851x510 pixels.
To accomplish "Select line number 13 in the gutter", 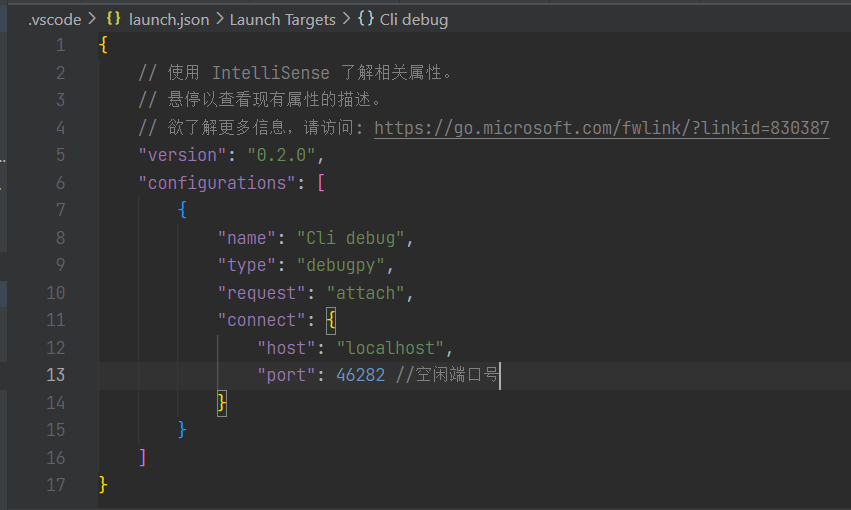I will 56,375.
